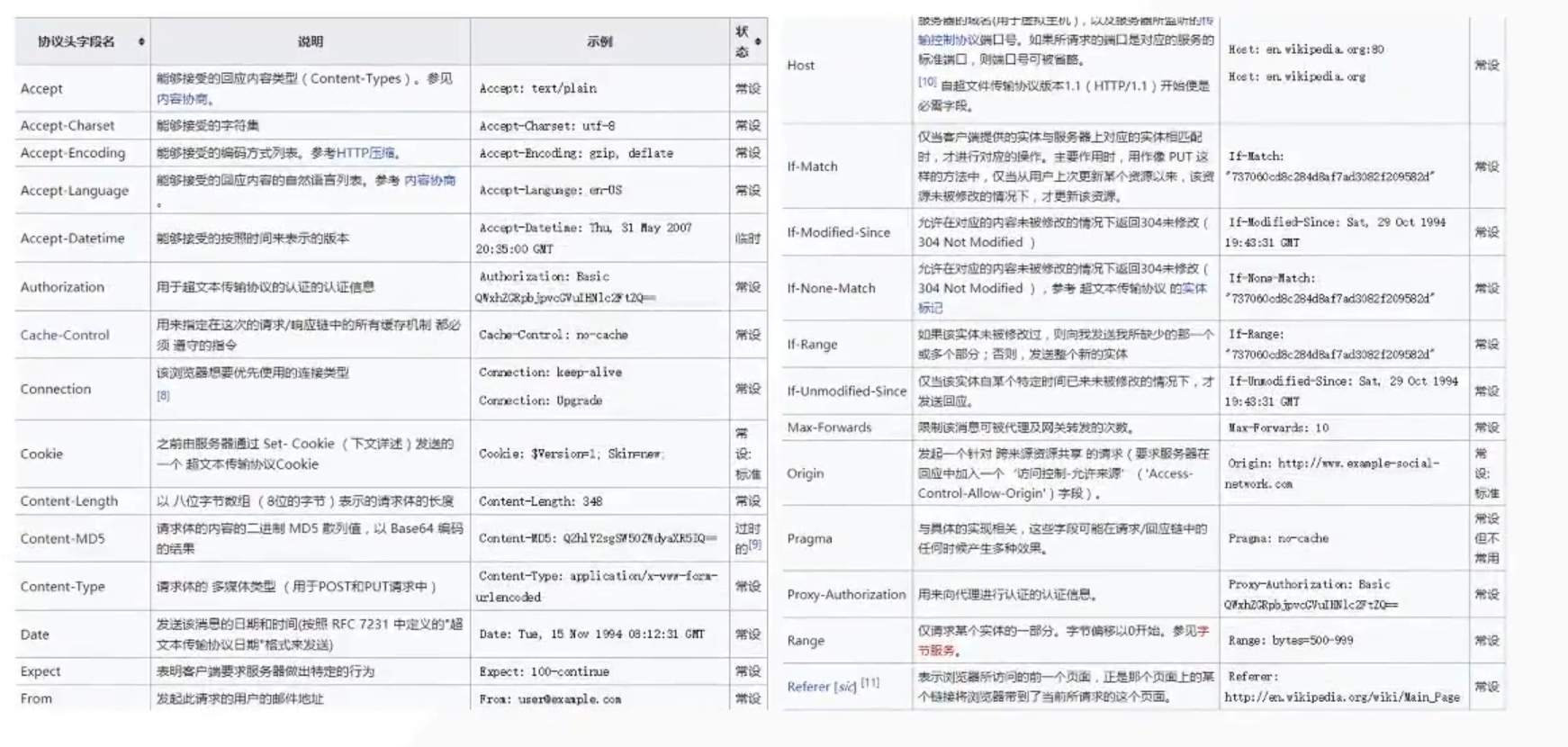Screen dimensions: 1568x747
Task: Open the 内容协商 link in the Accept row
Action: click(x=183, y=99)
